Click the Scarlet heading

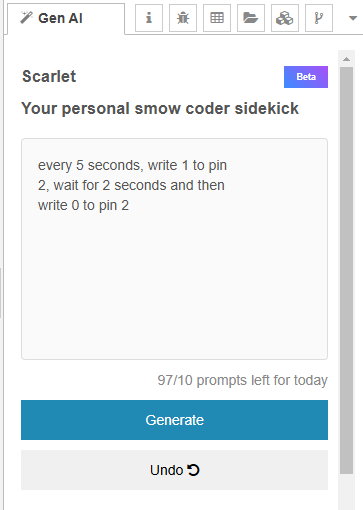point(49,76)
